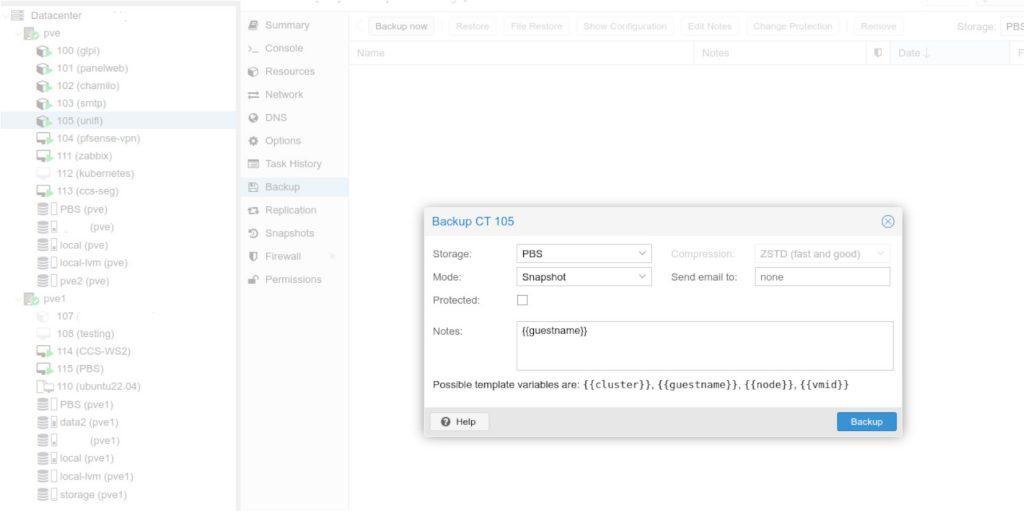This screenshot has width=1024, height=512.
Task: Click the Restore toolbar button
Action: [x=472, y=27]
